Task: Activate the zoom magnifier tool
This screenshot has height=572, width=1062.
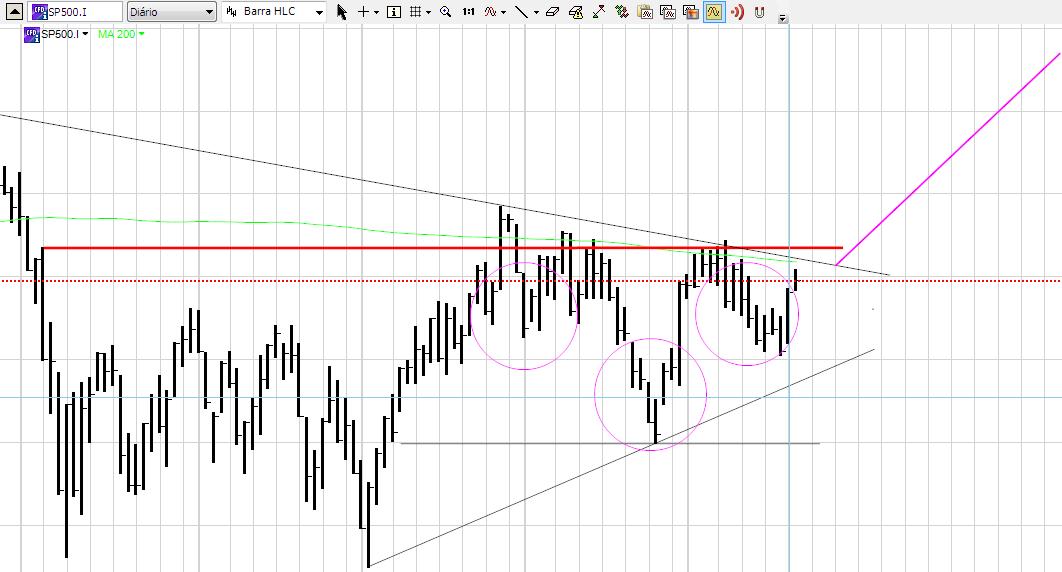Action: pyautogui.click(x=445, y=12)
